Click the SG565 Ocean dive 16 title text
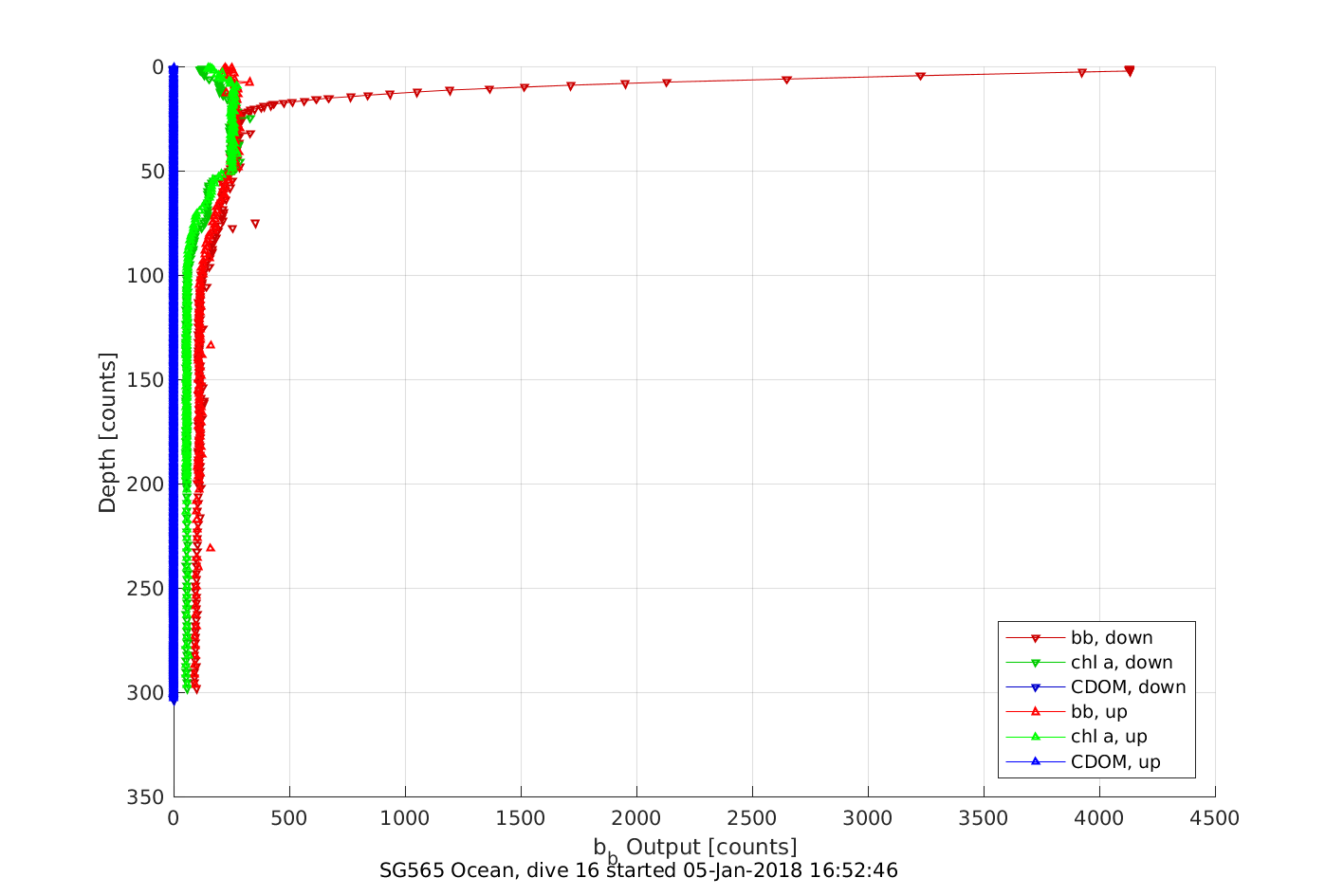The height and width of the screenshot is (896, 1344). (638, 870)
